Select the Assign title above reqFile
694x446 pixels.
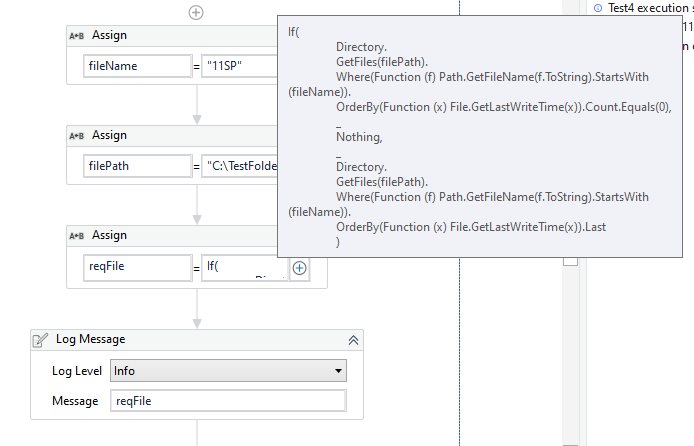tap(109, 235)
